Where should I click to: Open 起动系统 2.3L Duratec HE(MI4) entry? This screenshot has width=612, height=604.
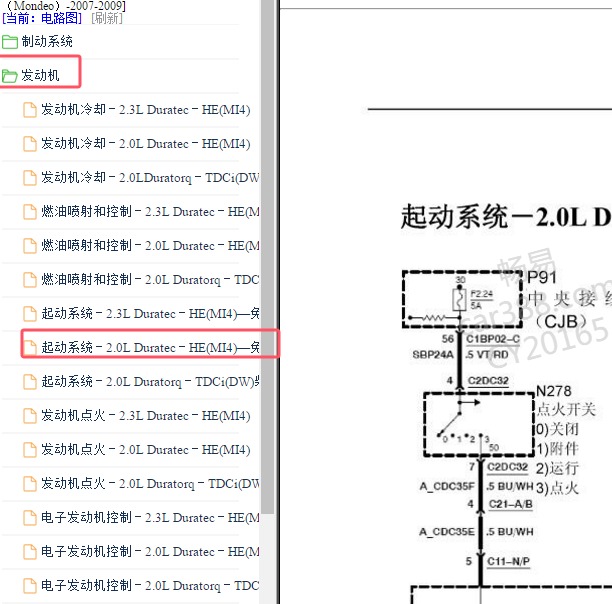tap(150, 313)
